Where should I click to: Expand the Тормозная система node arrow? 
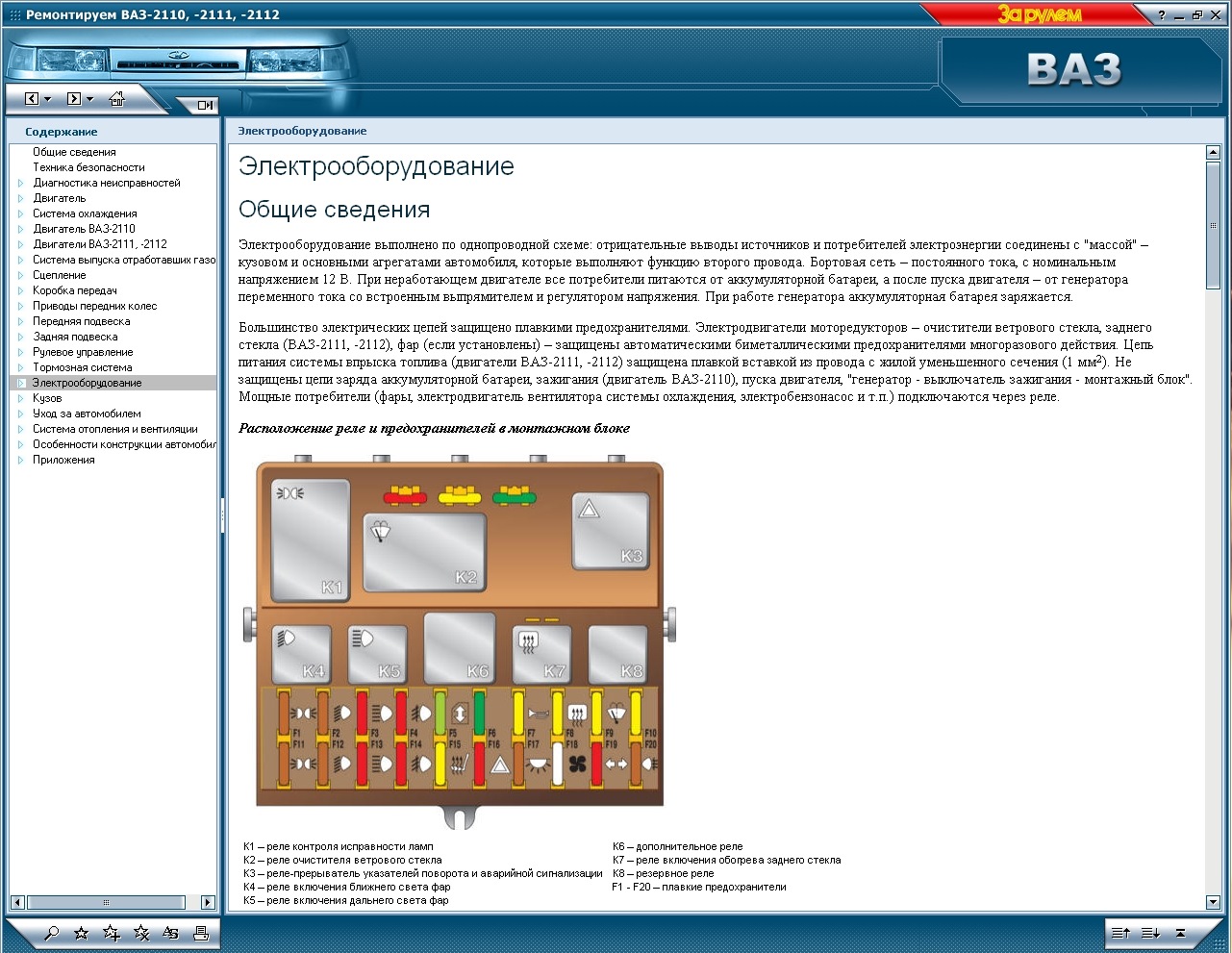point(20,367)
